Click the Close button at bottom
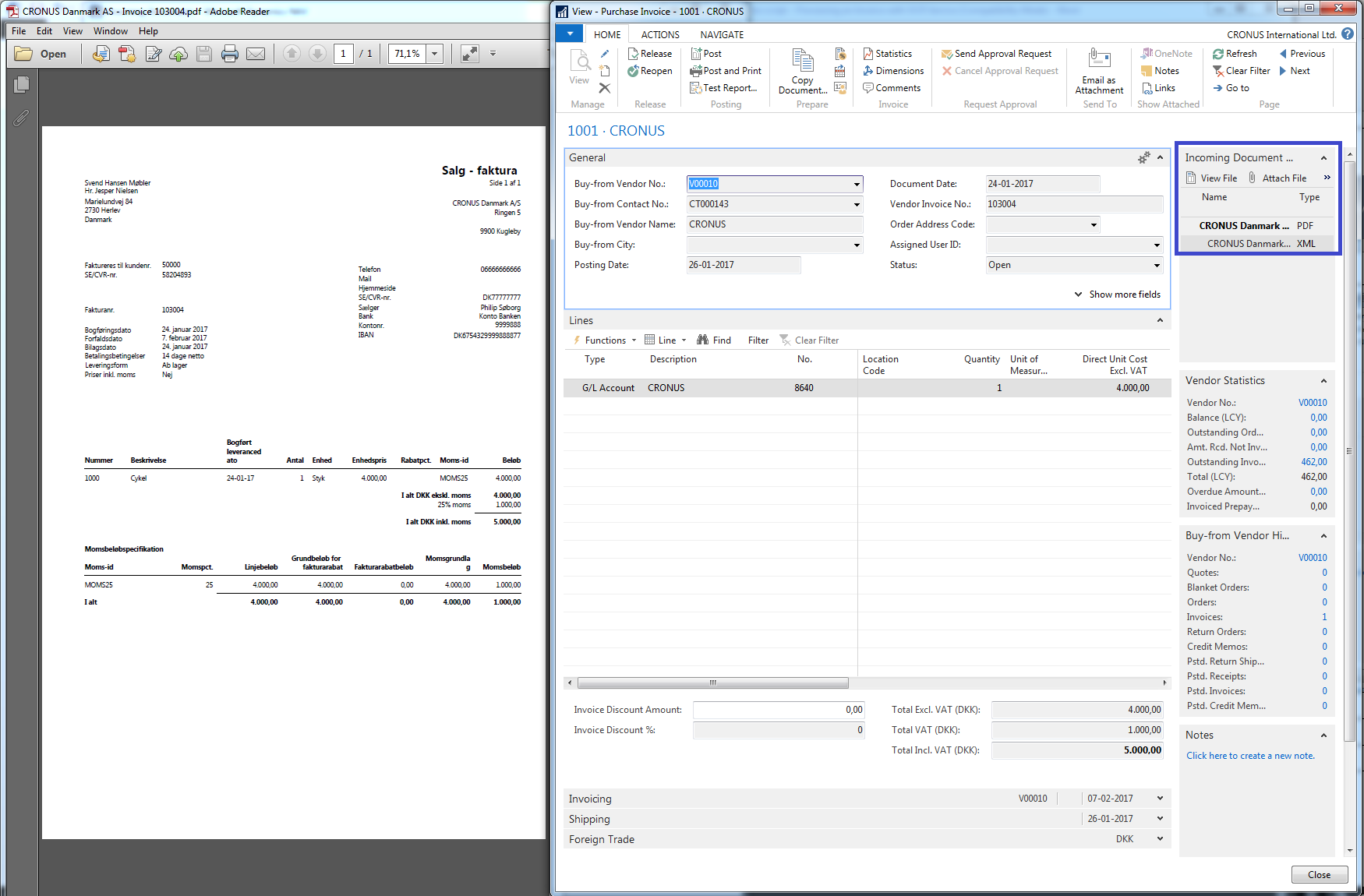Viewport: 1364px width, 896px height. click(x=1319, y=875)
